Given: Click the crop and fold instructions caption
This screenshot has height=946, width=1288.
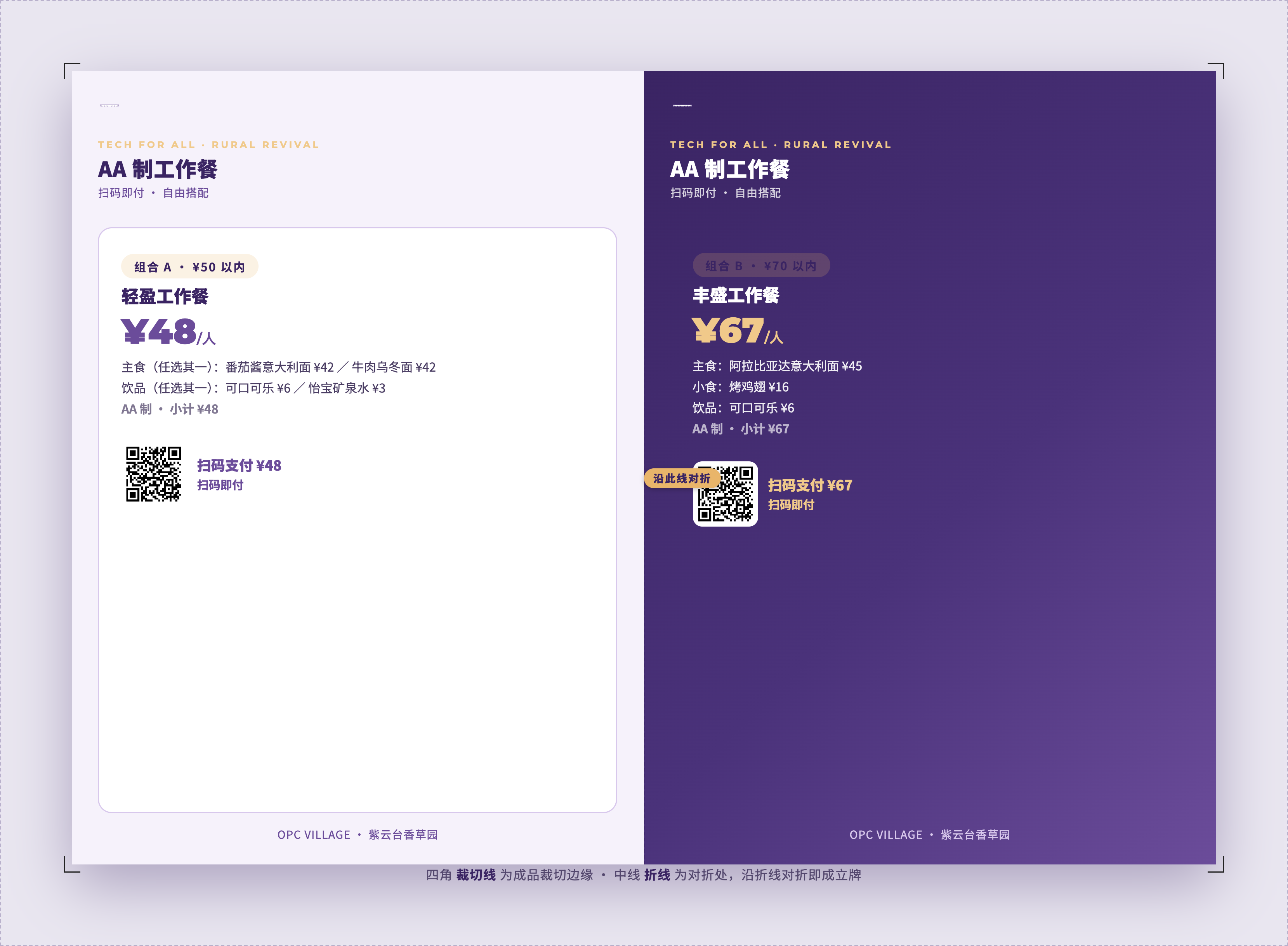Looking at the screenshot, I should (x=644, y=875).
